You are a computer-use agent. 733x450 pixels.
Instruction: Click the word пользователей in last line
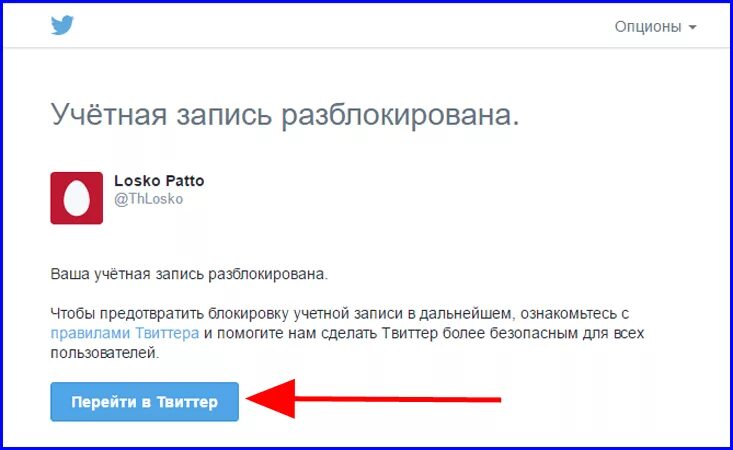105,353
